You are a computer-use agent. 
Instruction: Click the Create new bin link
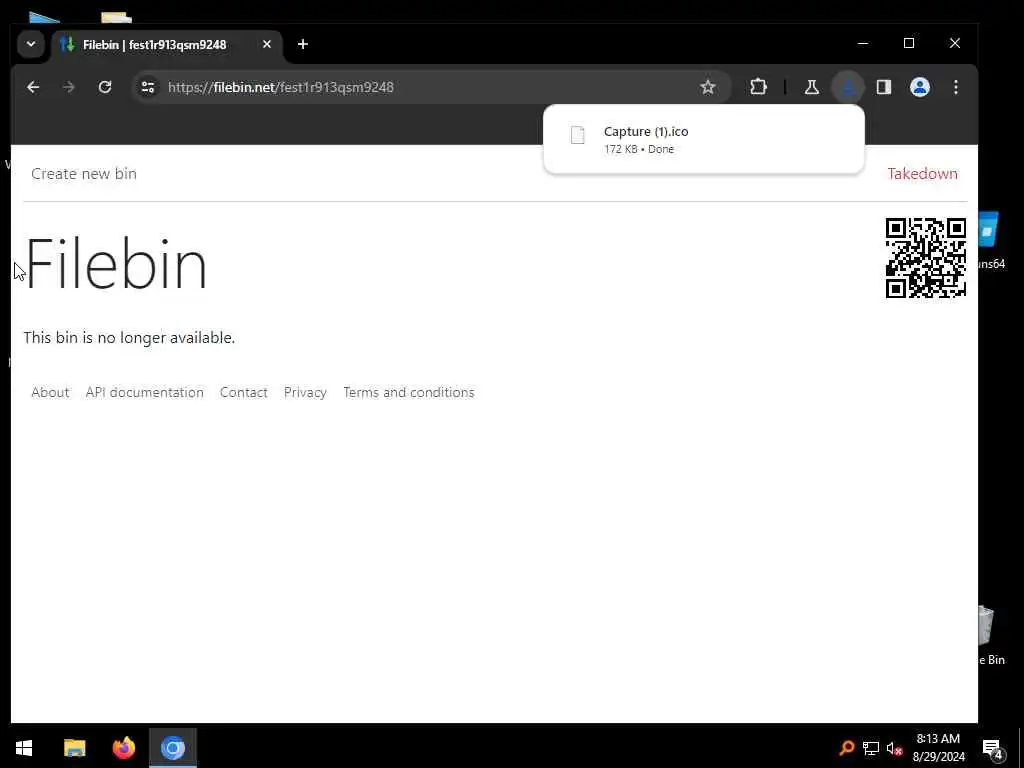point(84,174)
